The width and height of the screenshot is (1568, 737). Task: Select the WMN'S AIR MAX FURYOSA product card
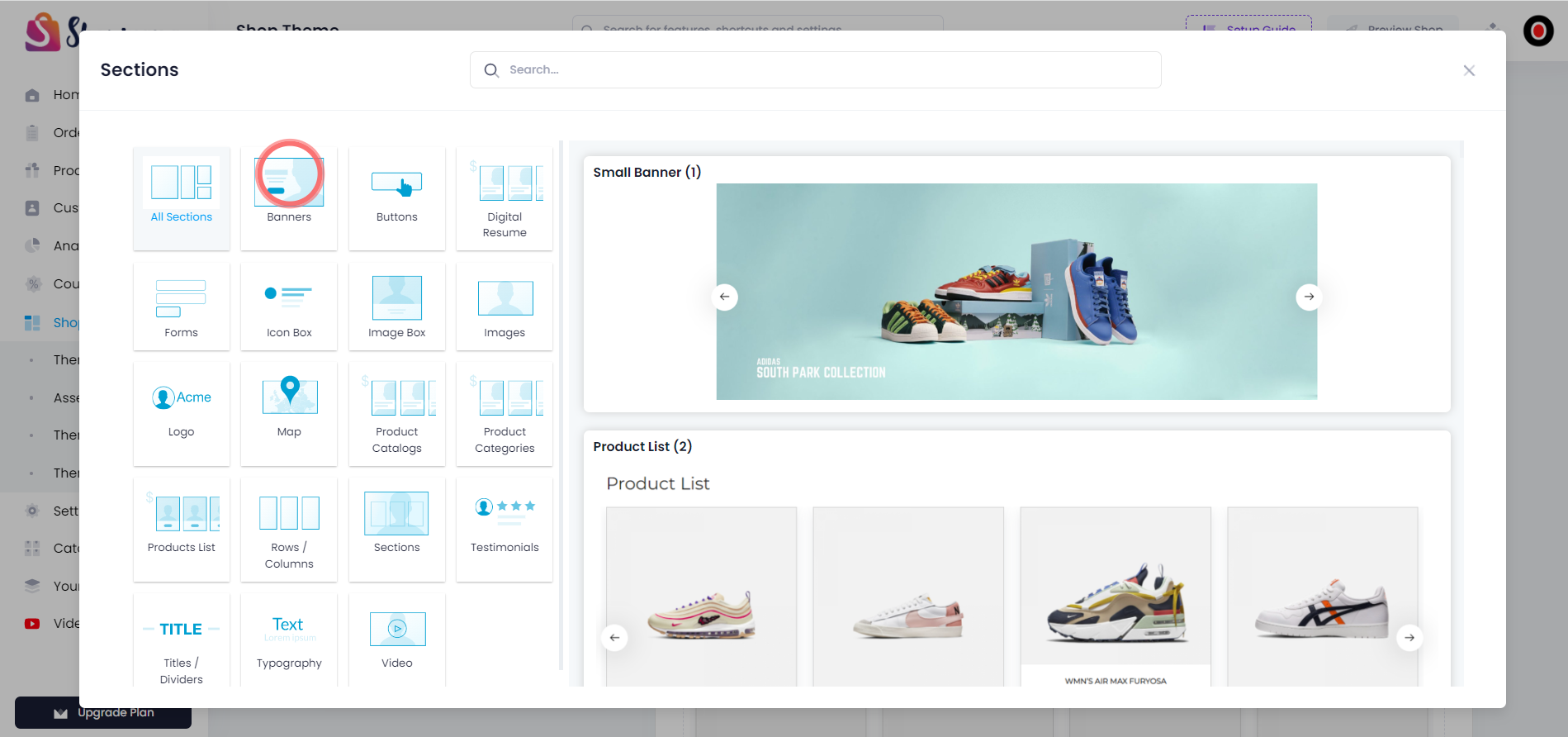click(x=1116, y=597)
